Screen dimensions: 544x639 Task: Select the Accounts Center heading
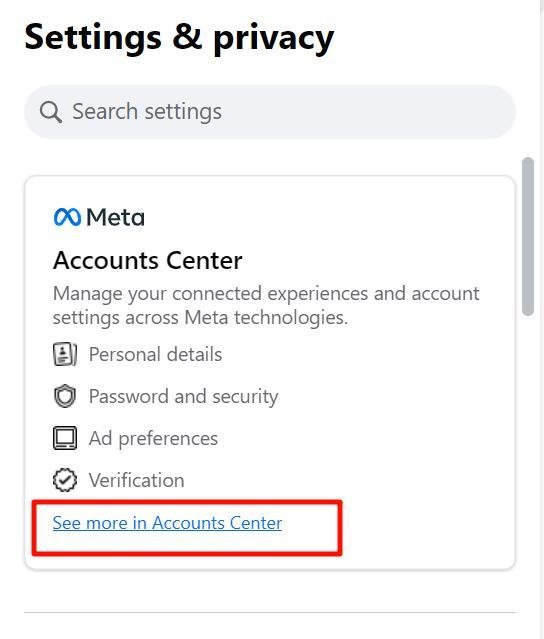coord(148,260)
